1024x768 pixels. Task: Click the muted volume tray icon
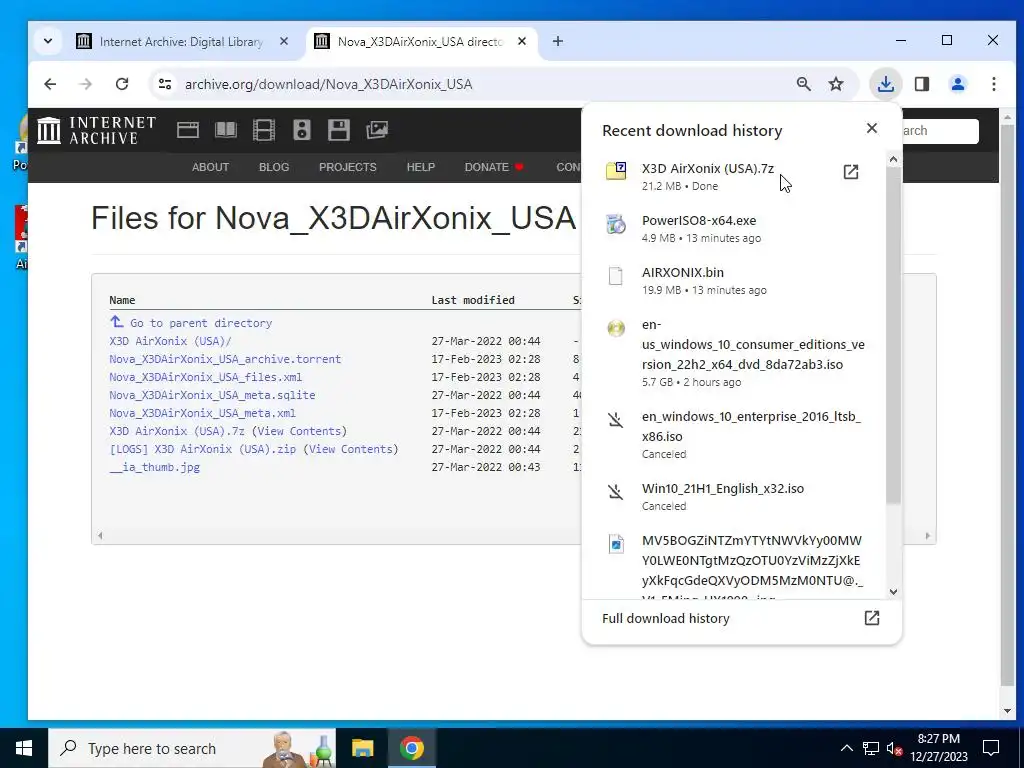point(894,748)
